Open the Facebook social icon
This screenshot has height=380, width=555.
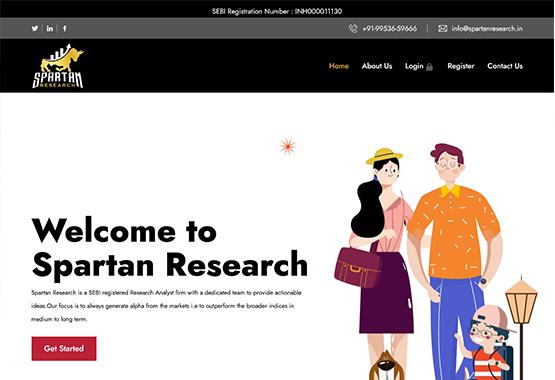pos(64,28)
